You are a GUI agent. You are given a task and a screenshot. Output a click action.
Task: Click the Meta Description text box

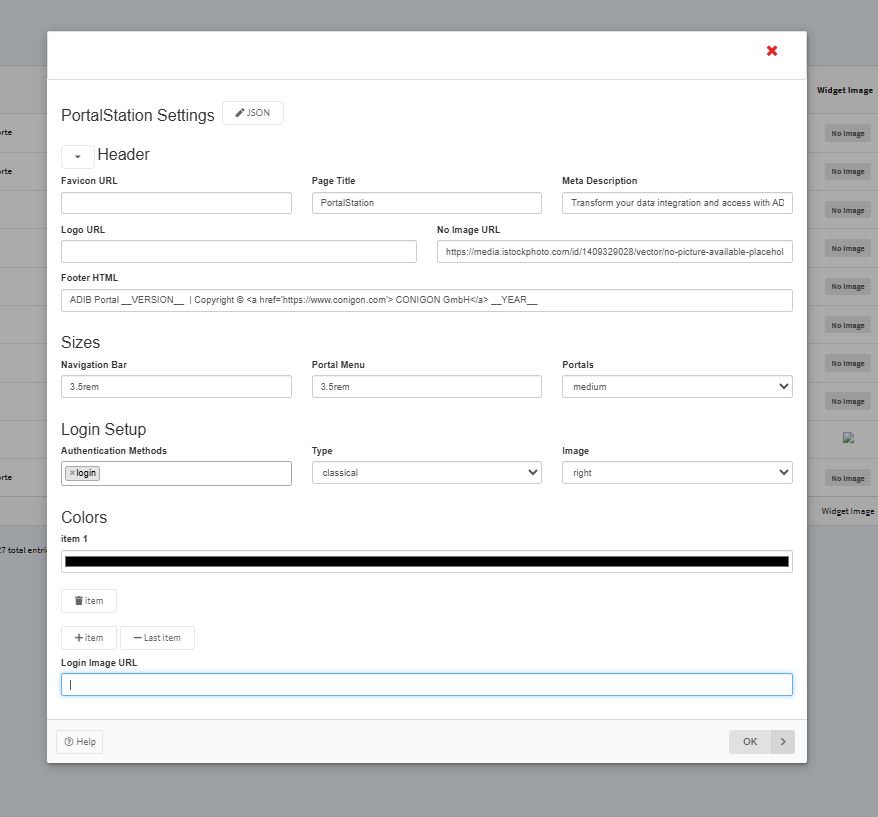[677, 203]
